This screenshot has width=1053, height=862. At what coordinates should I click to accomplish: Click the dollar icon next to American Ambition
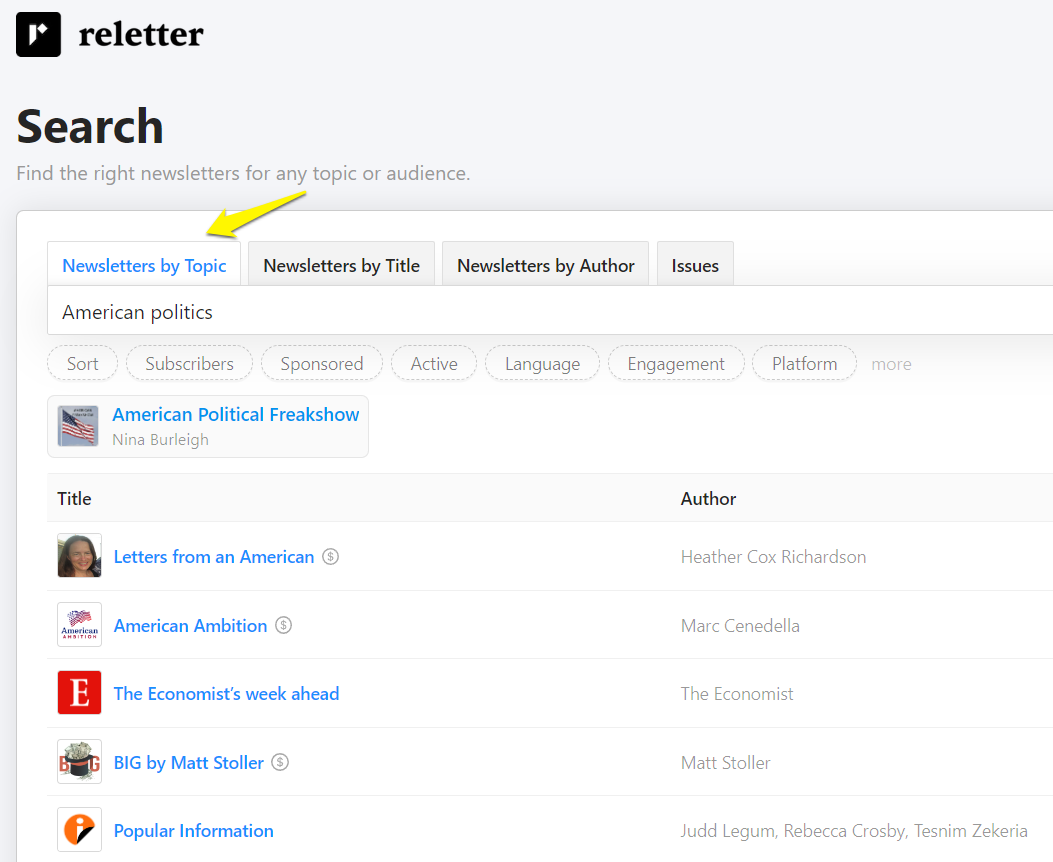(x=283, y=625)
